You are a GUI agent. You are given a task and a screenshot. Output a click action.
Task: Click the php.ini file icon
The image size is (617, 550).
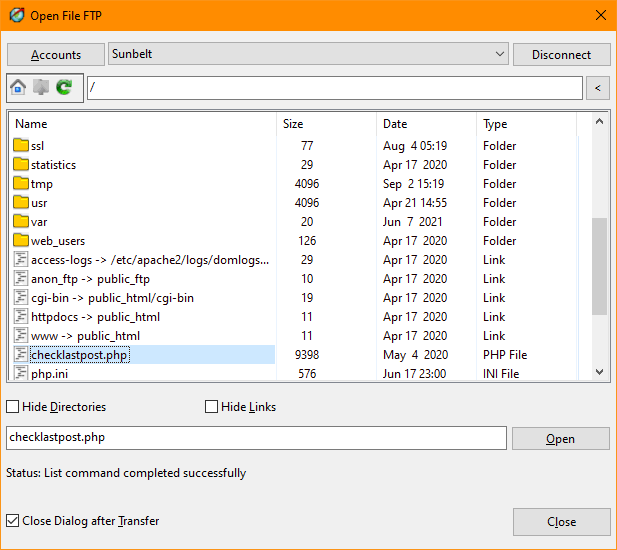point(21,373)
